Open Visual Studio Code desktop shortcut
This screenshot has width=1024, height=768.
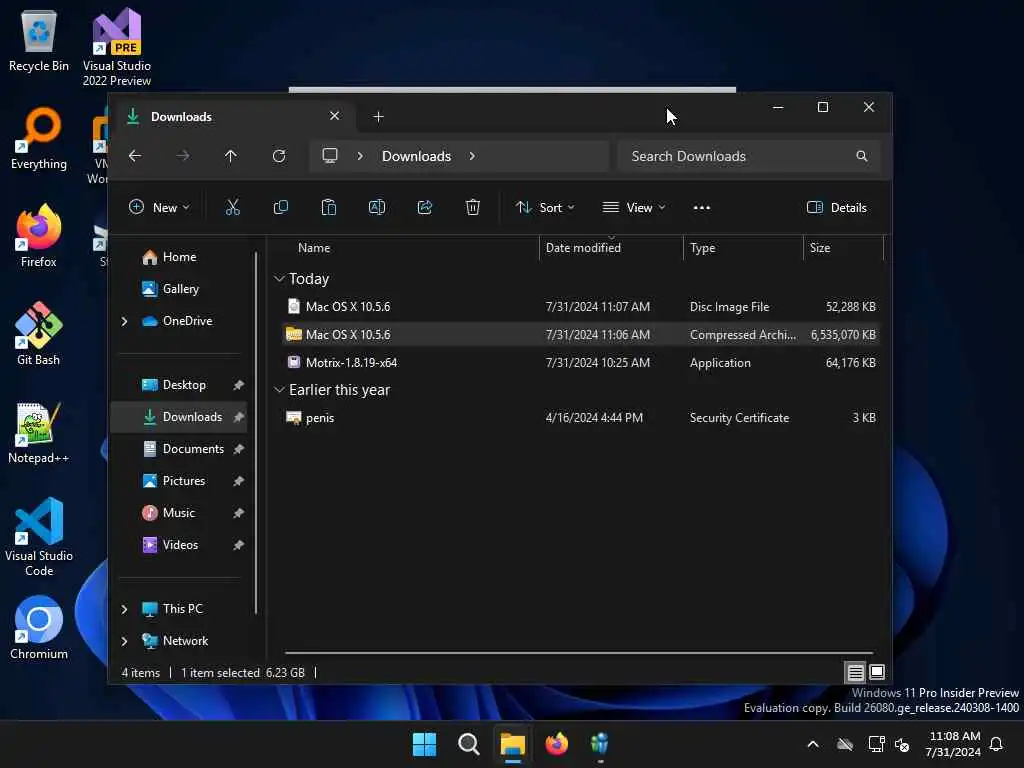click(x=39, y=537)
